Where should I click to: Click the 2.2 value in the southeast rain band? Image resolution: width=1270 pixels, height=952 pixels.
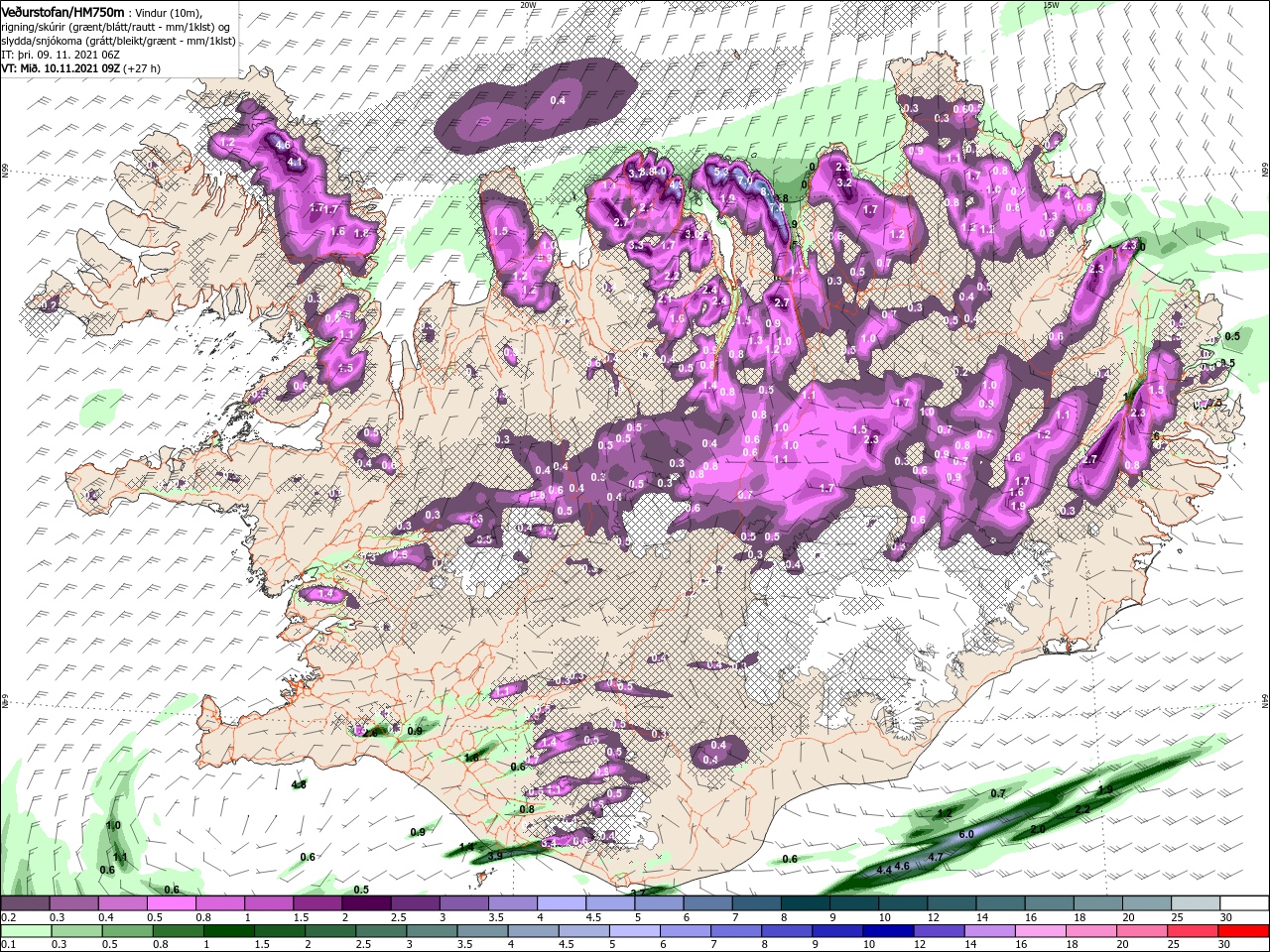click(x=1082, y=810)
